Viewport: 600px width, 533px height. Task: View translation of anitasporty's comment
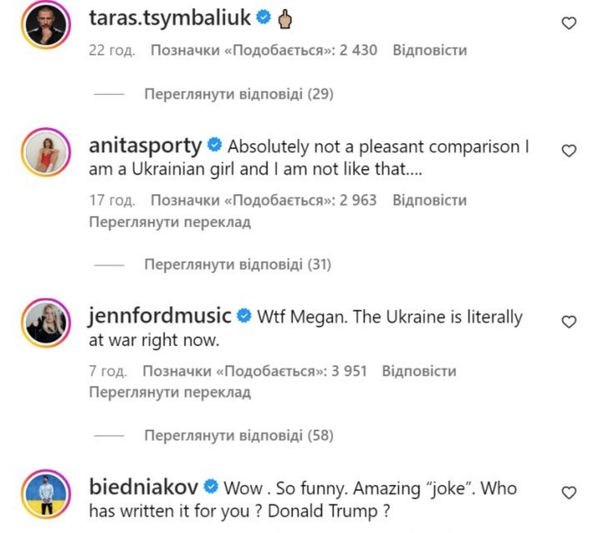168,222
